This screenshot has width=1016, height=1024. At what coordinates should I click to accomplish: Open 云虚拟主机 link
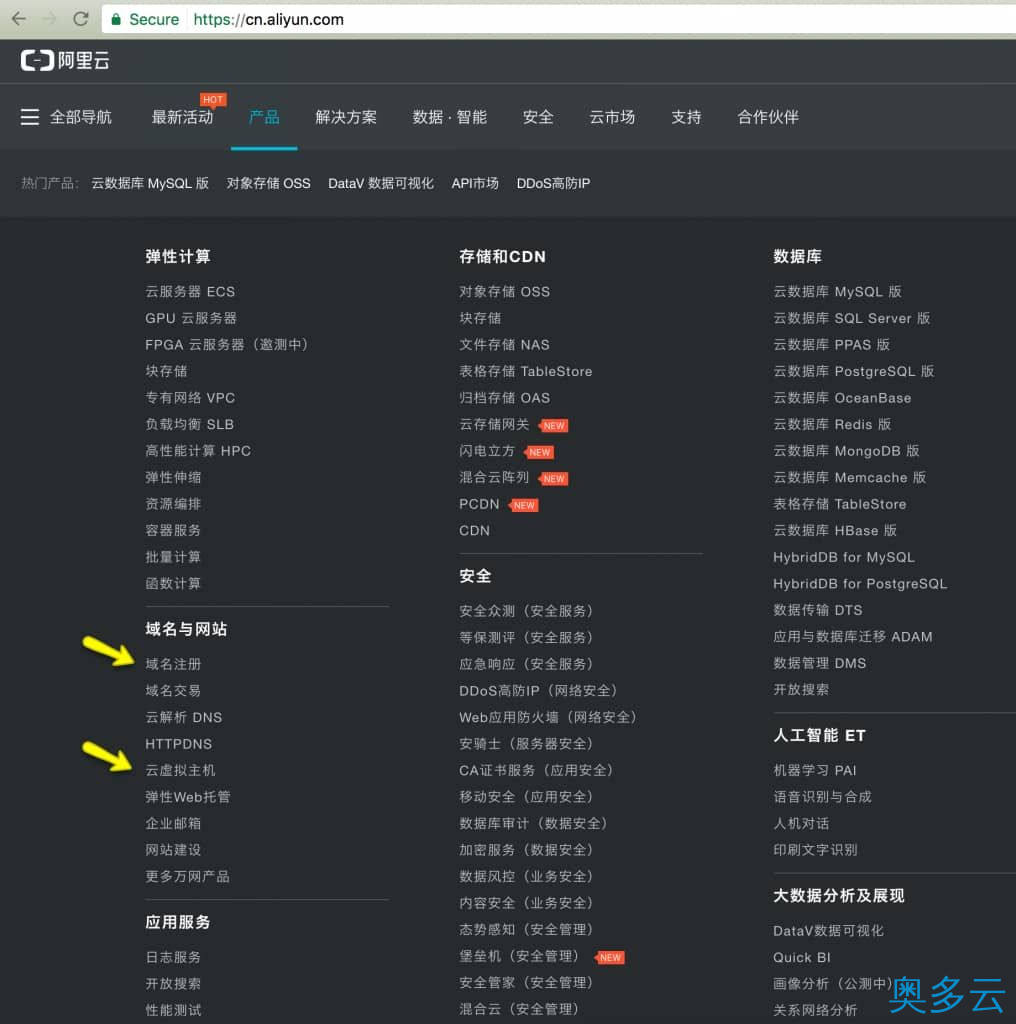click(180, 771)
